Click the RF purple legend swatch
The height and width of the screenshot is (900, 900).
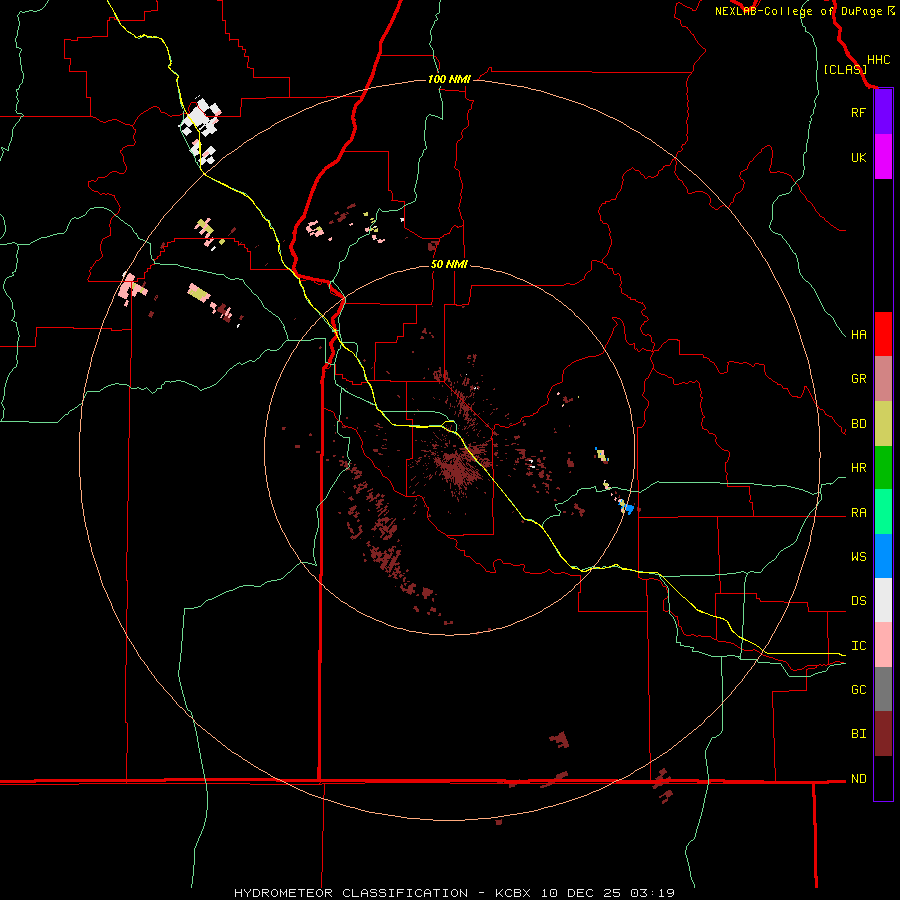(x=883, y=112)
